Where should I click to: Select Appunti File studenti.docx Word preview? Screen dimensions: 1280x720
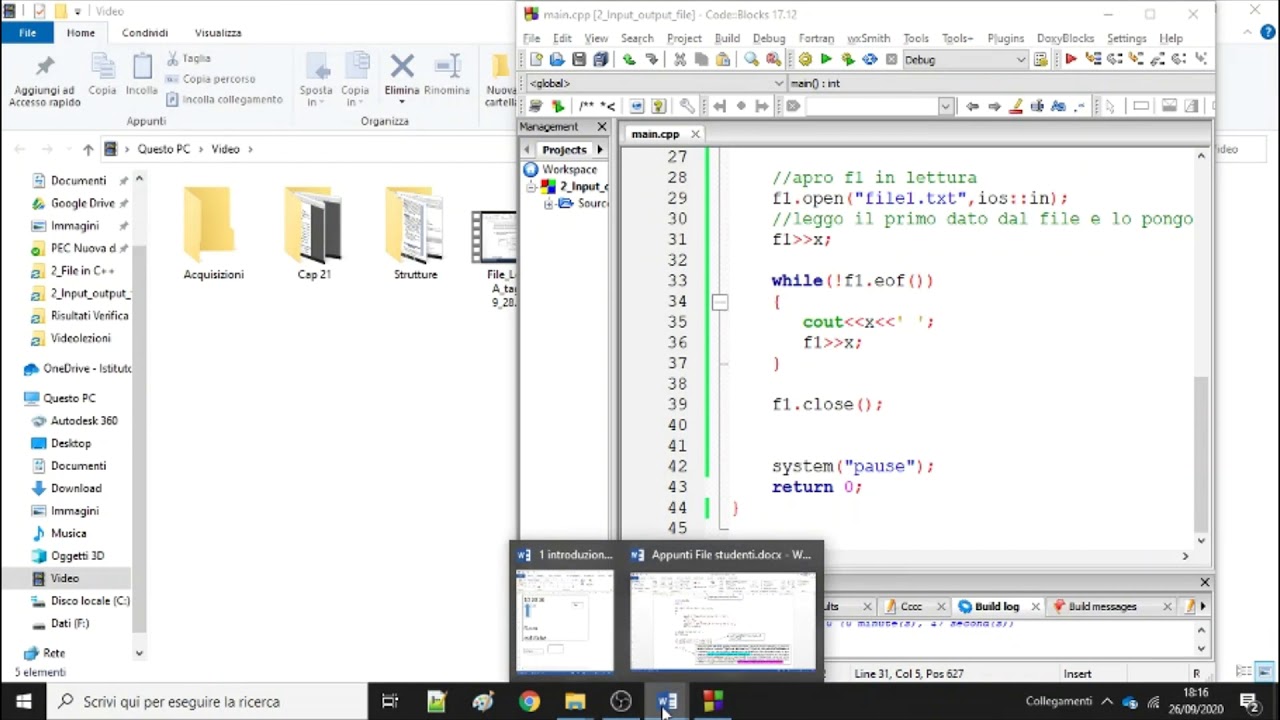[x=724, y=609]
